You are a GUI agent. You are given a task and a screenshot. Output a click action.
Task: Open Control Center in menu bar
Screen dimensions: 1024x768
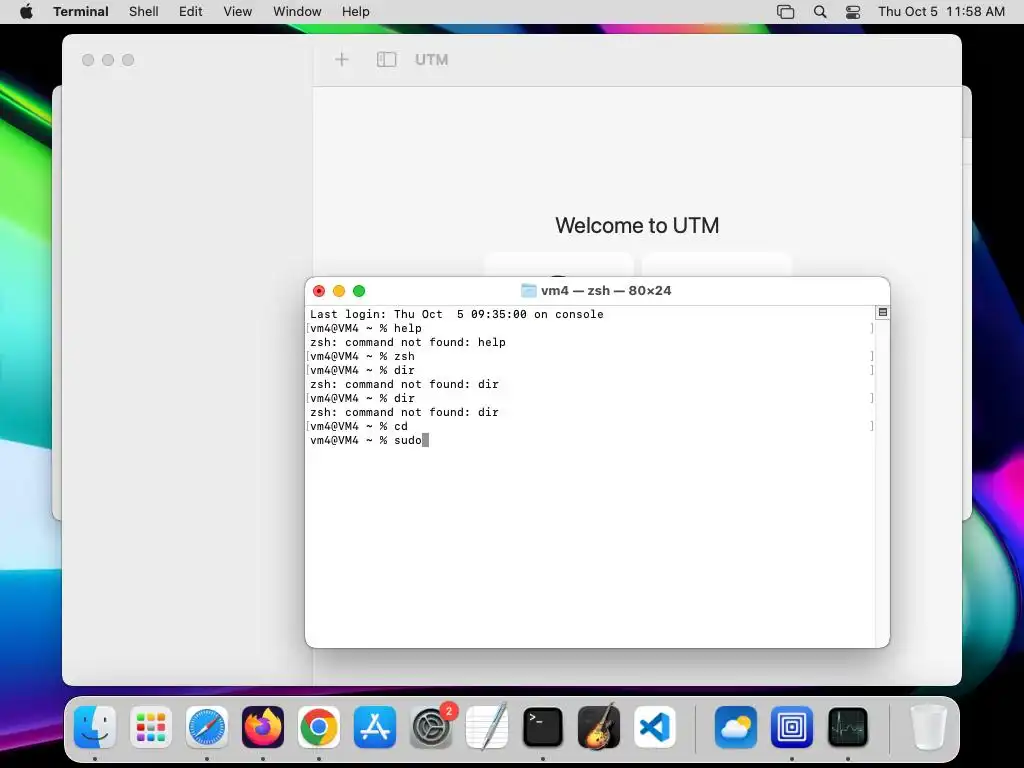click(853, 12)
